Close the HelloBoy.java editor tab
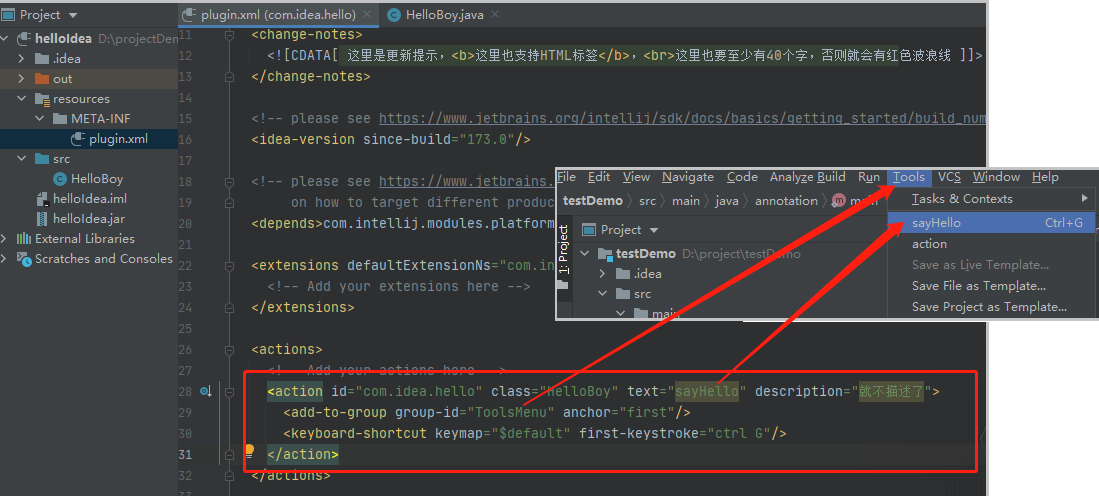 (x=496, y=15)
